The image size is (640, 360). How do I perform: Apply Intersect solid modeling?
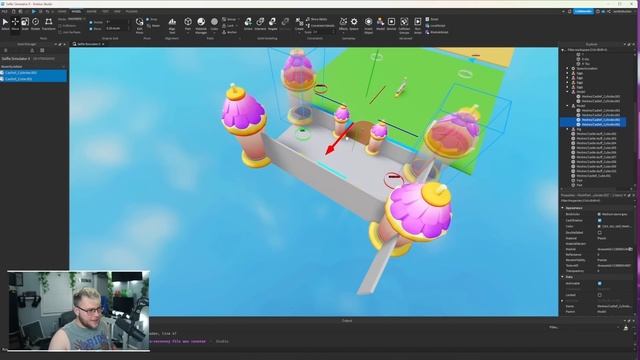(260, 24)
